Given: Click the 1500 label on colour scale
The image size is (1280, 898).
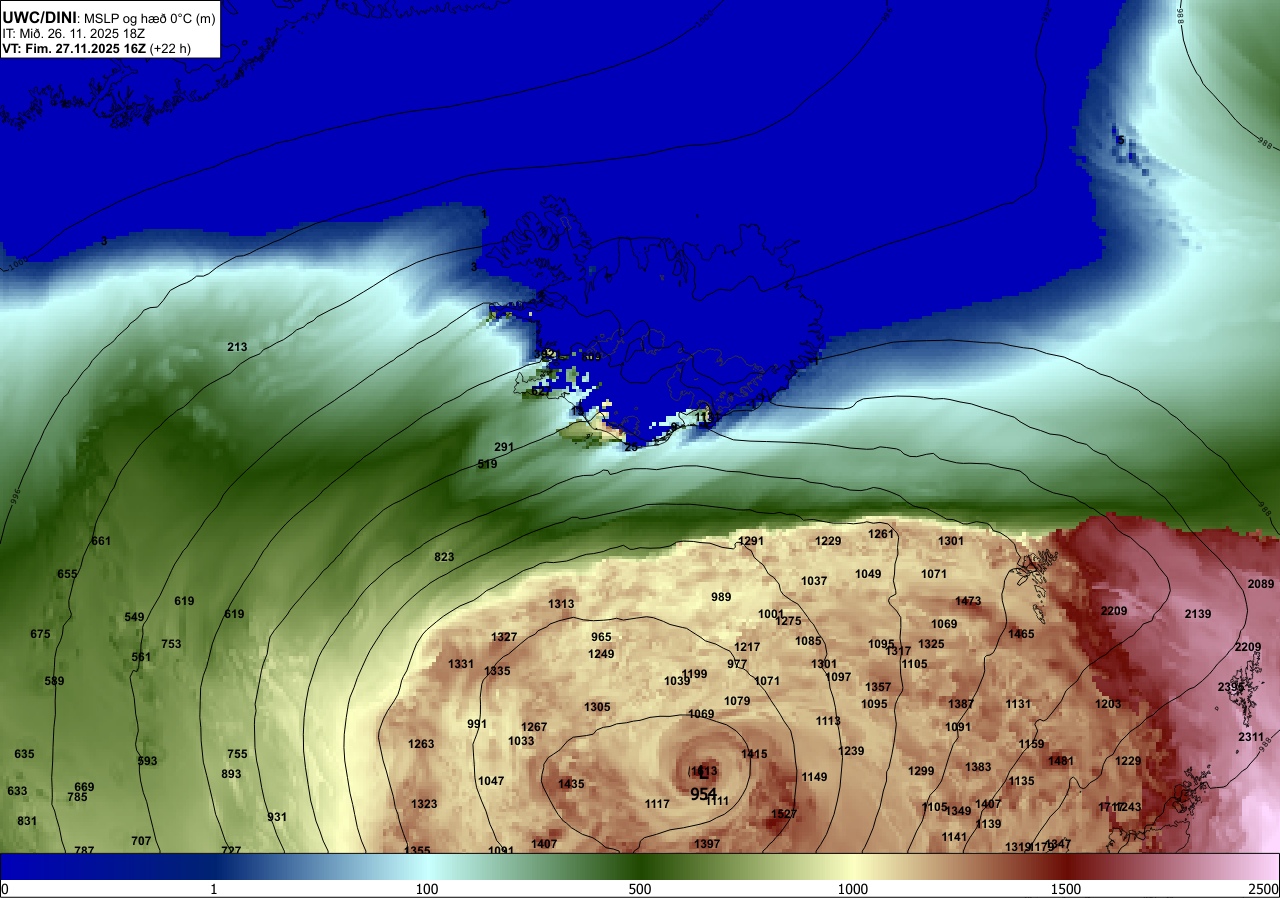Looking at the screenshot, I should pyautogui.click(x=1066, y=889).
